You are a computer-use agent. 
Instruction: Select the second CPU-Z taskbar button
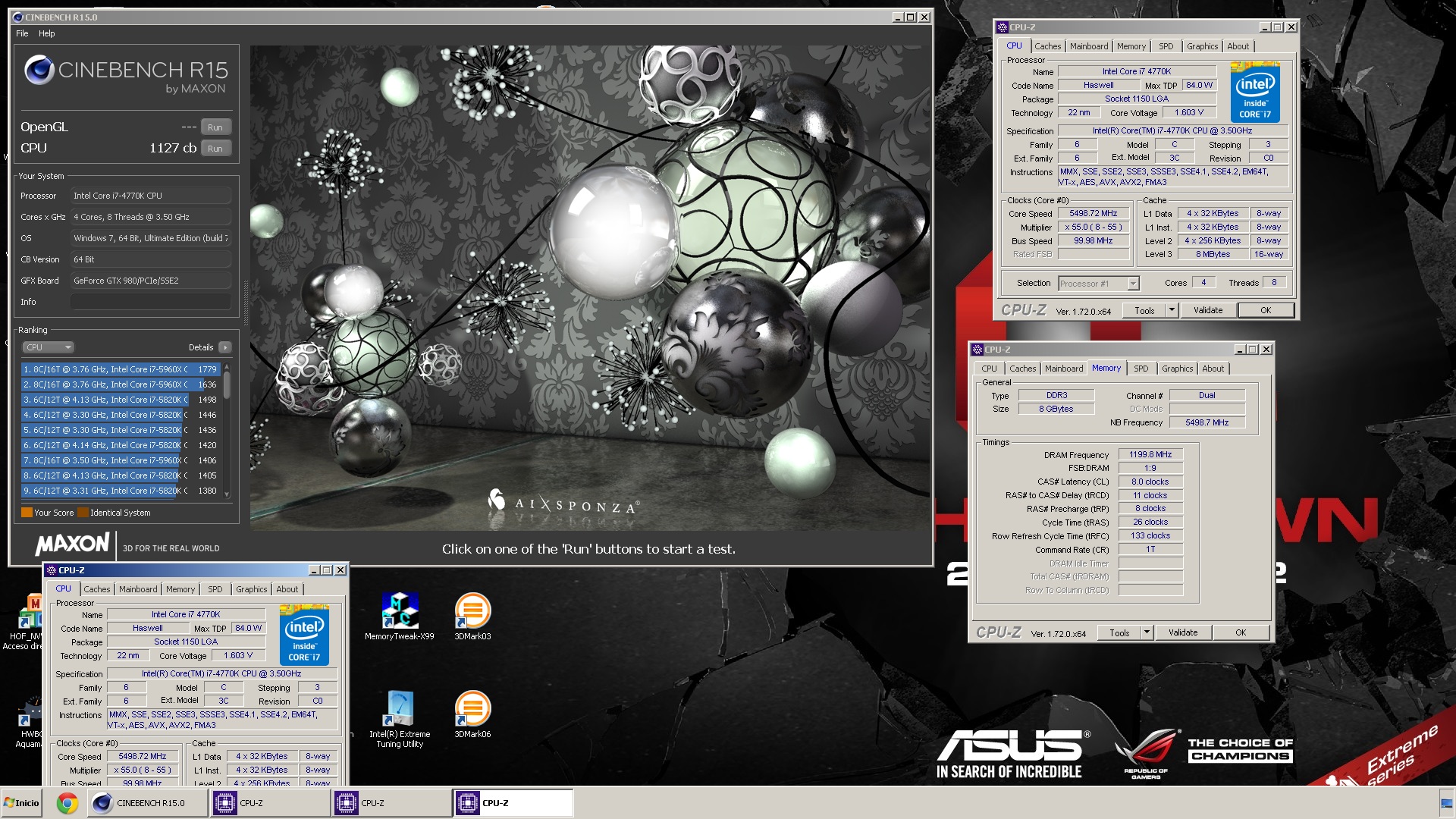(x=391, y=803)
